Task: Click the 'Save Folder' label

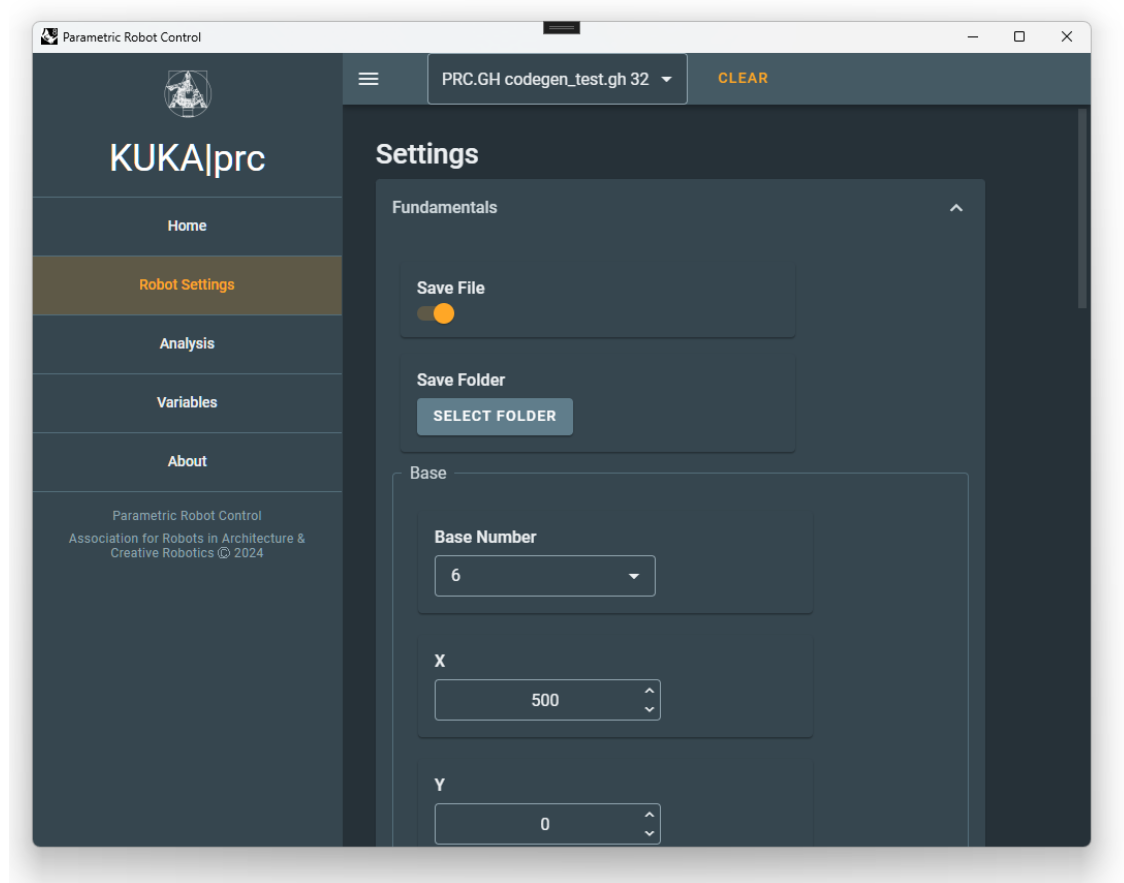Action: tap(461, 380)
